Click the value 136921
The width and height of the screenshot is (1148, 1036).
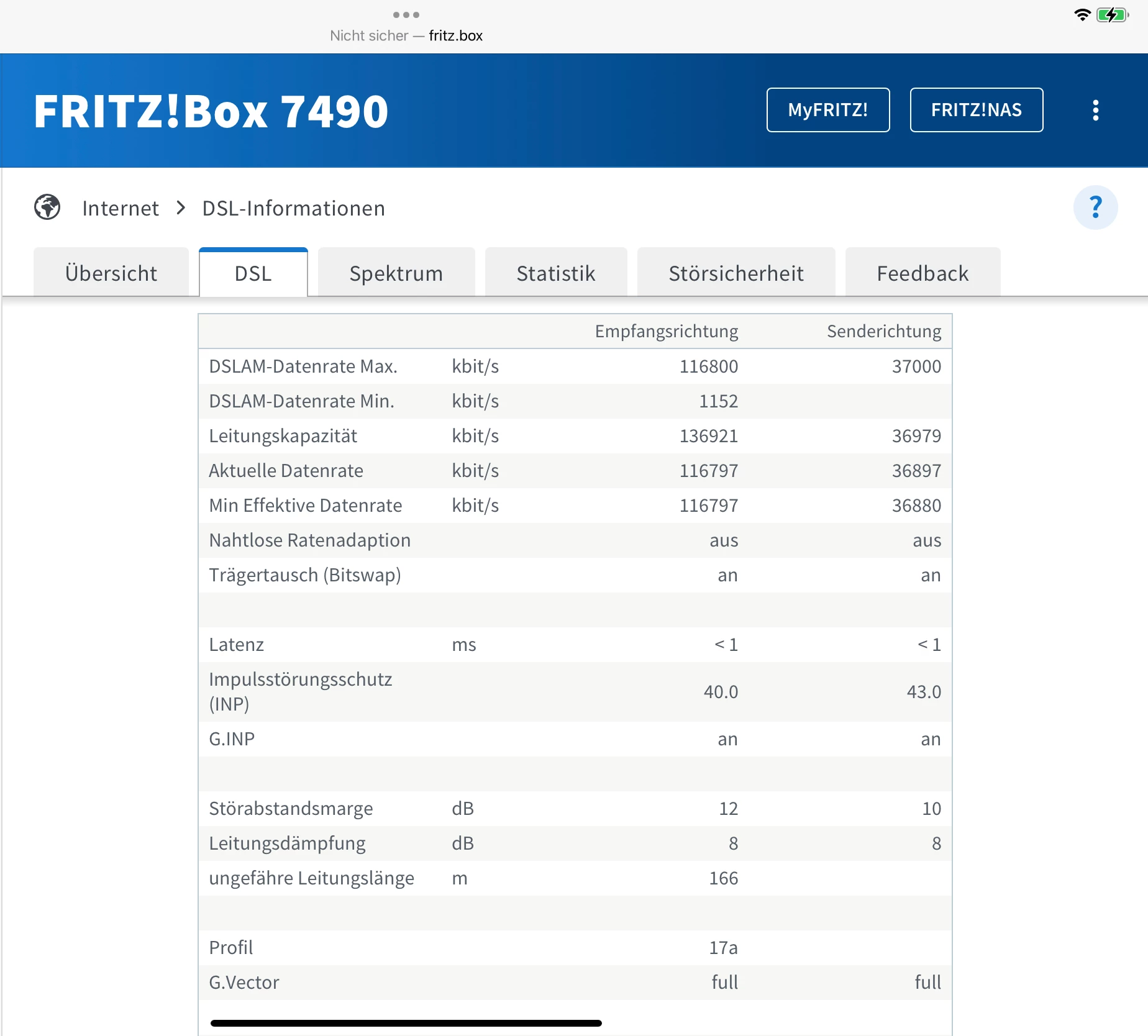point(709,435)
